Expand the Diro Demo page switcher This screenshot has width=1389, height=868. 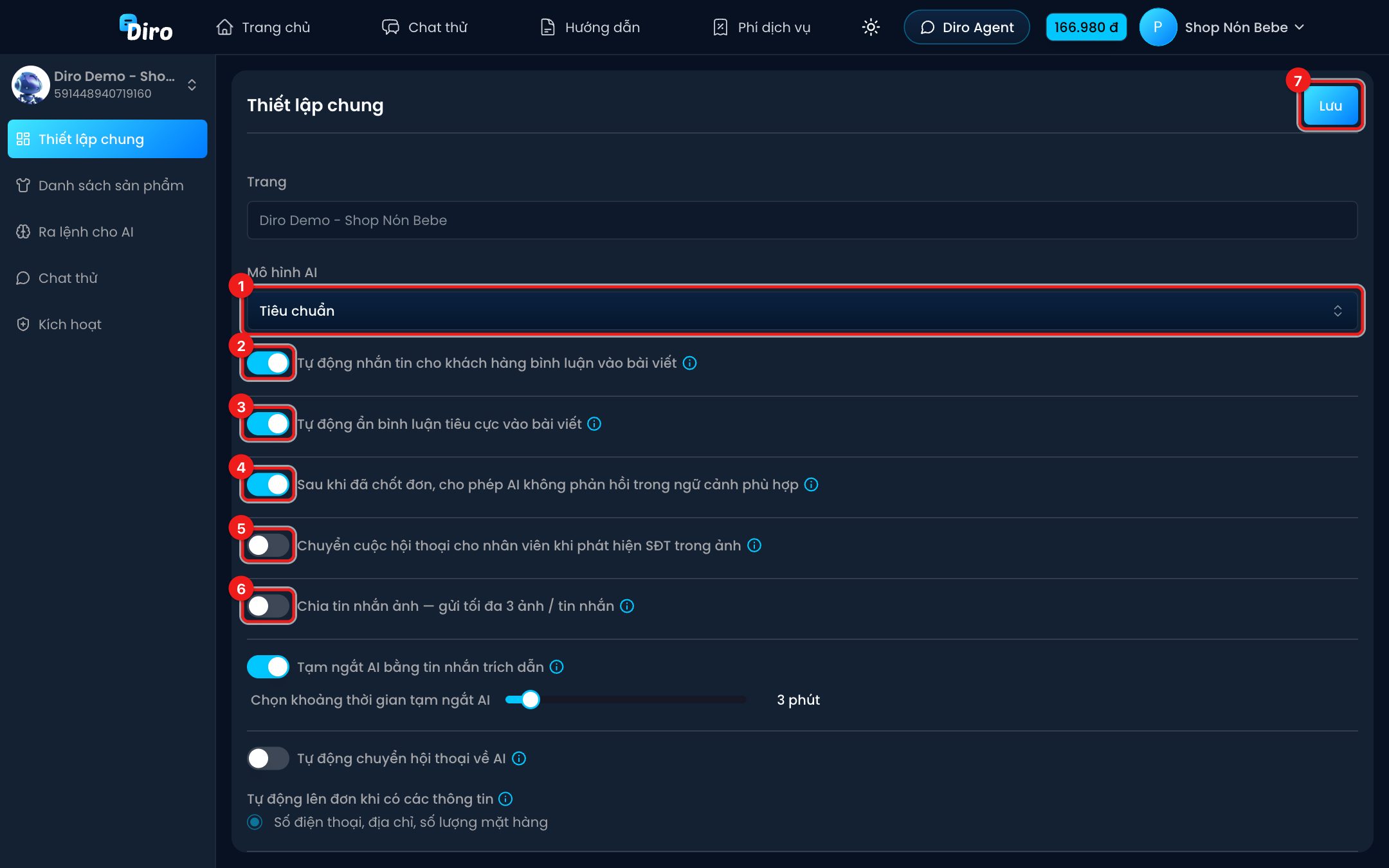coord(192,85)
